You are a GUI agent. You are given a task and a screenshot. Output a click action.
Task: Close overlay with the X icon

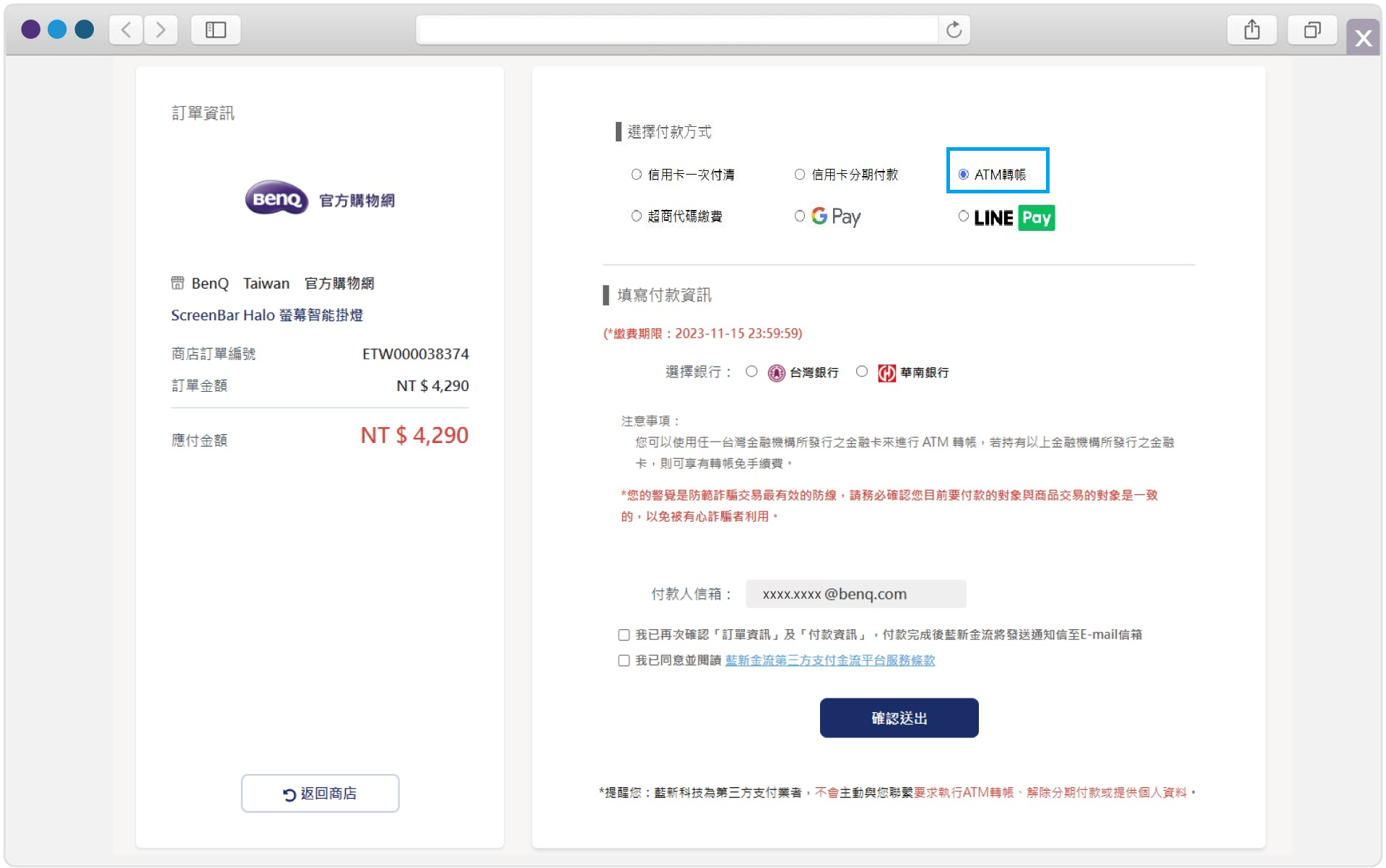click(1363, 38)
